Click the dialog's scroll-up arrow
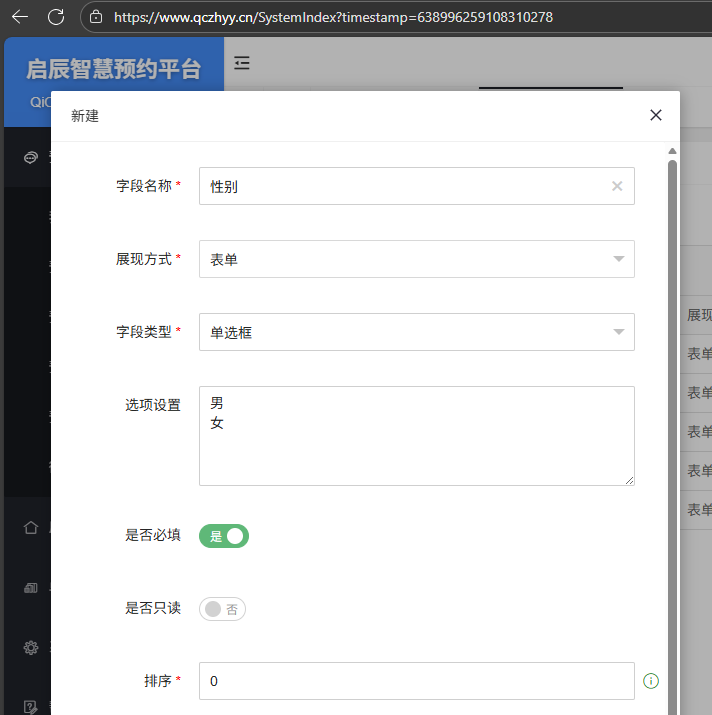 click(672, 151)
